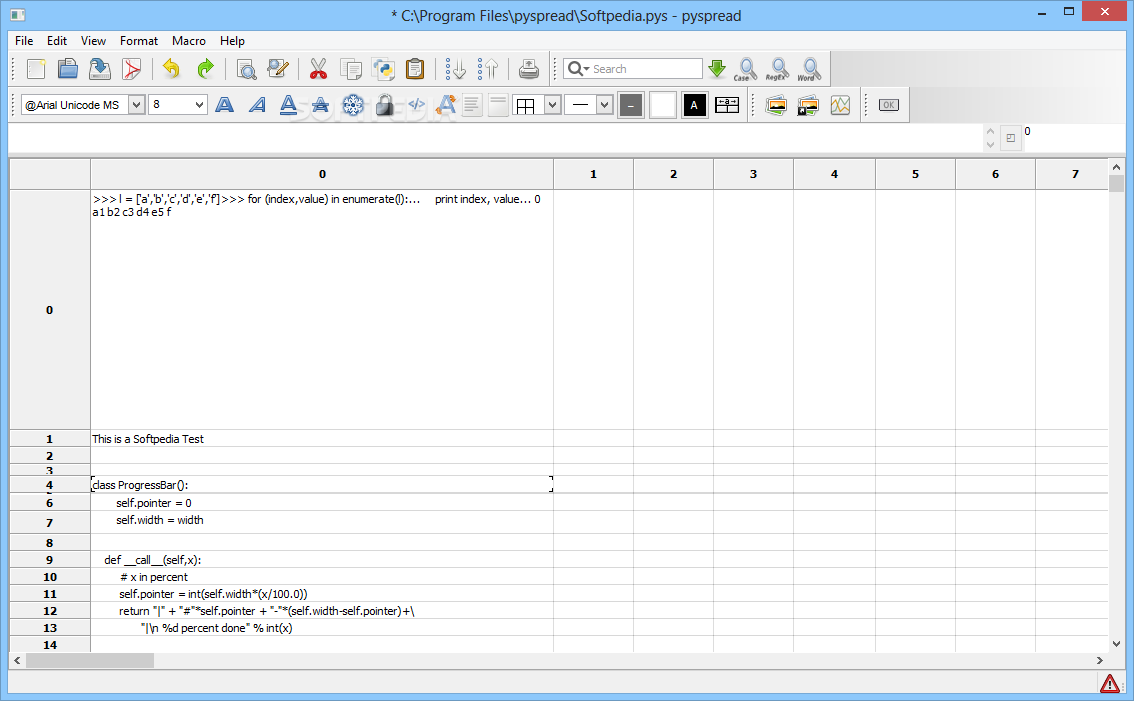Click the horizontal scrollbar thumb
The width and height of the screenshot is (1134, 701).
tap(90, 660)
